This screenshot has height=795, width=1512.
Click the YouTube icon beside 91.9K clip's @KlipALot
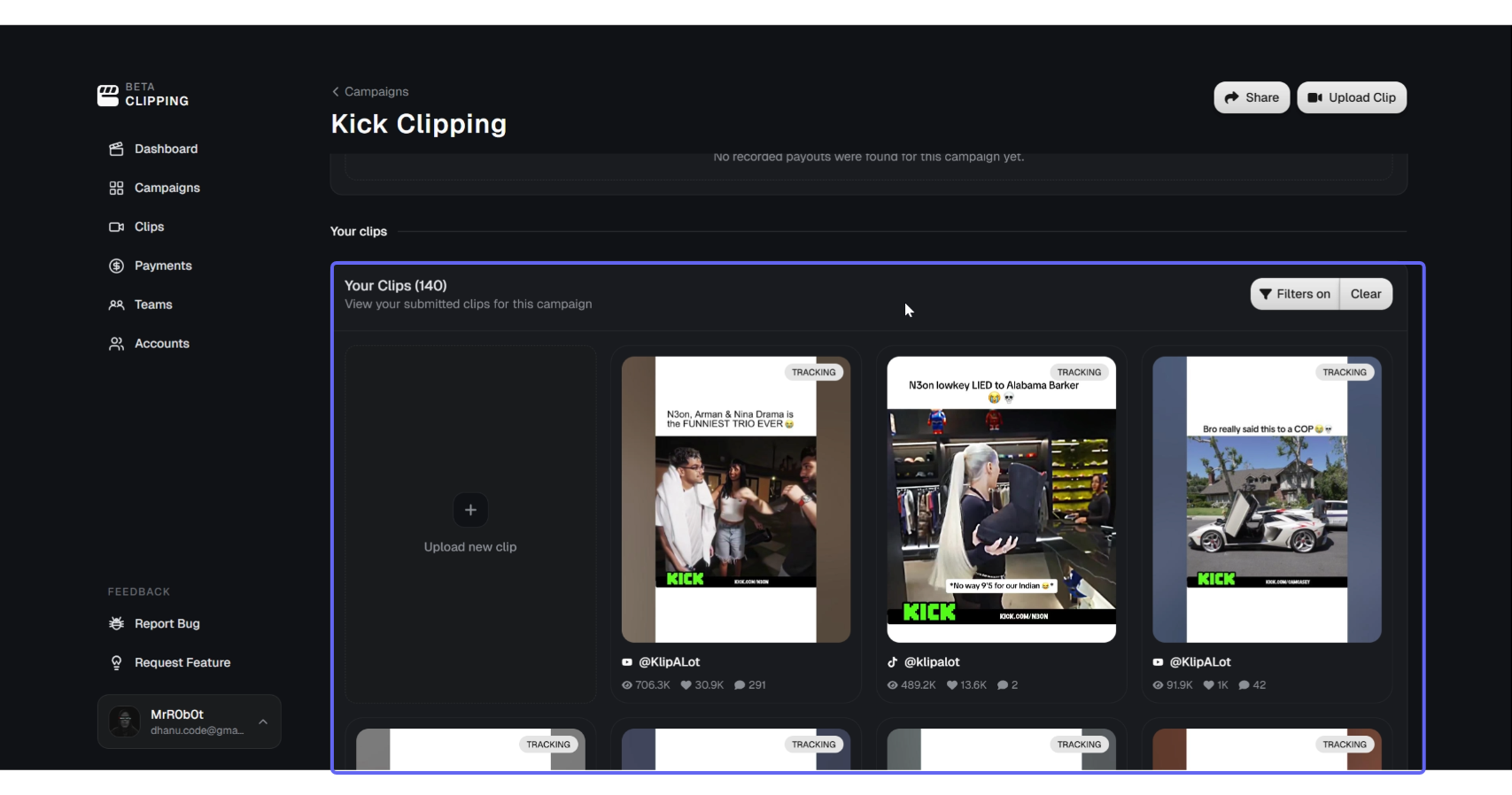point(1158,662)
